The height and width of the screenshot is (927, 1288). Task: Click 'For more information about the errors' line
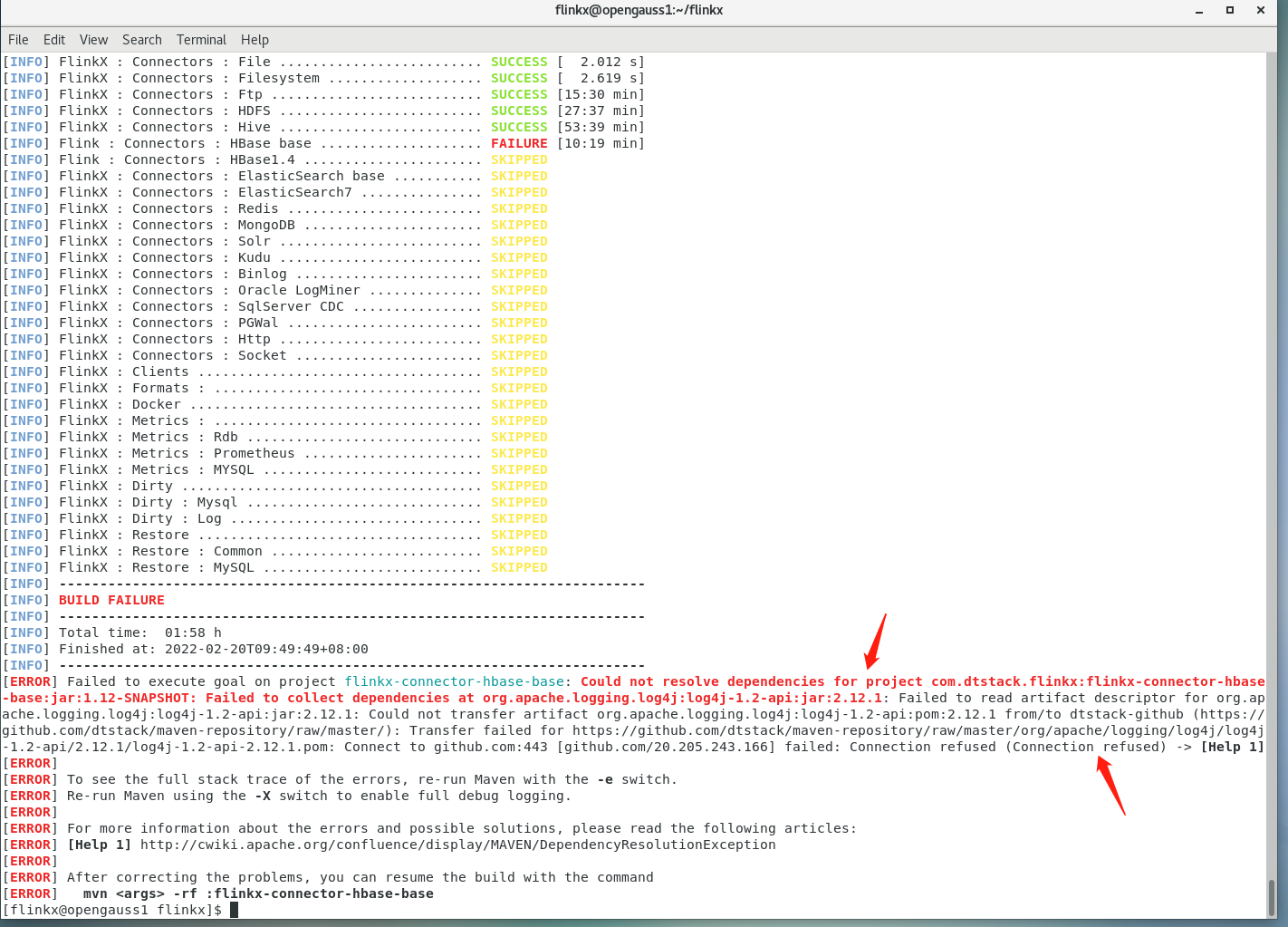coord(462,828)
